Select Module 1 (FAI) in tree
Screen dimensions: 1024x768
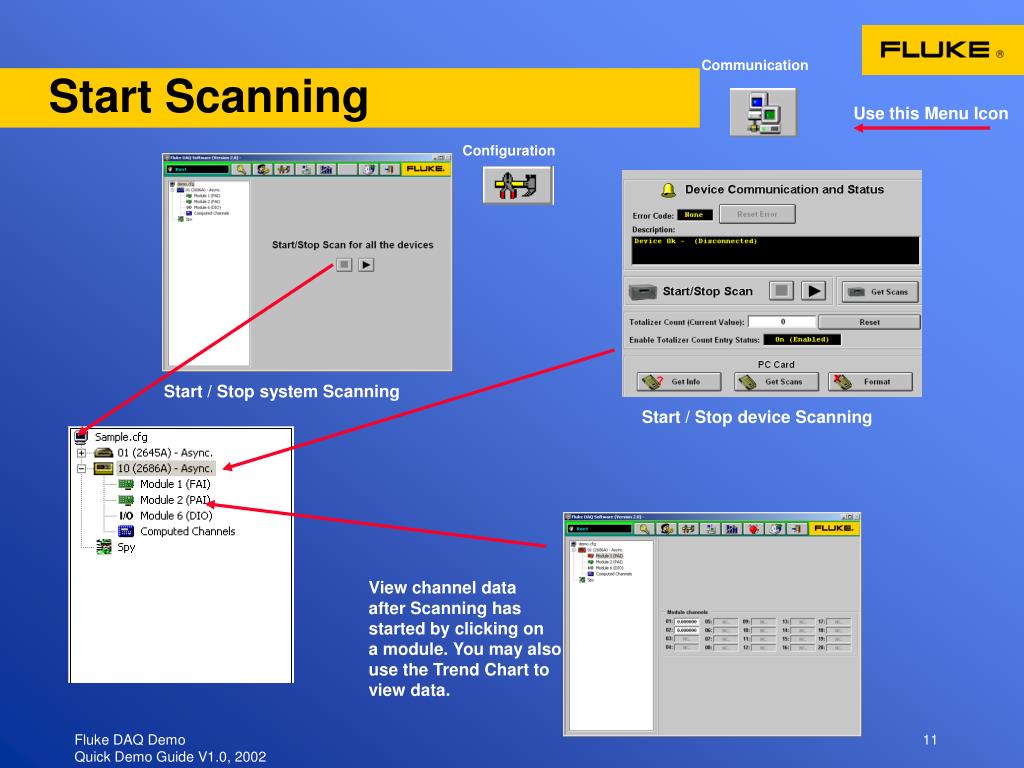pyautogui.click(x=174, y=484)
